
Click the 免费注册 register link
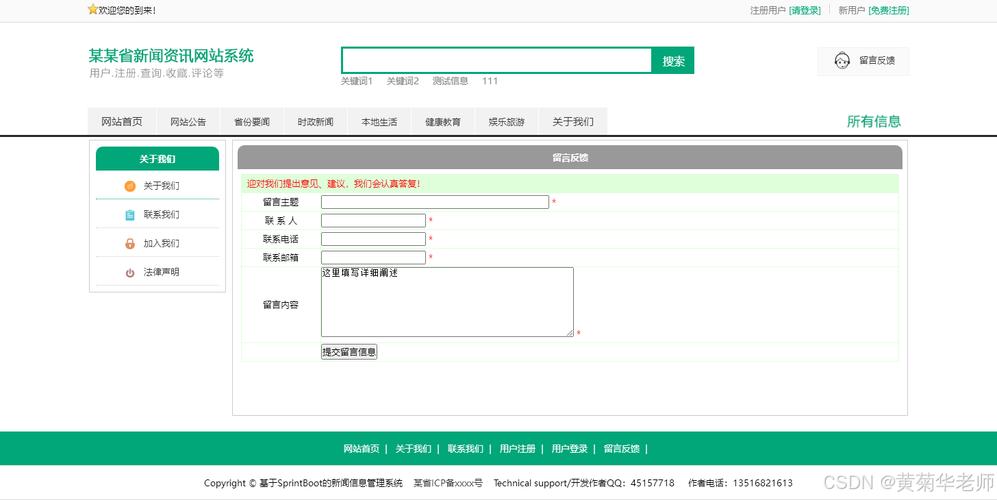coord(888,10)
